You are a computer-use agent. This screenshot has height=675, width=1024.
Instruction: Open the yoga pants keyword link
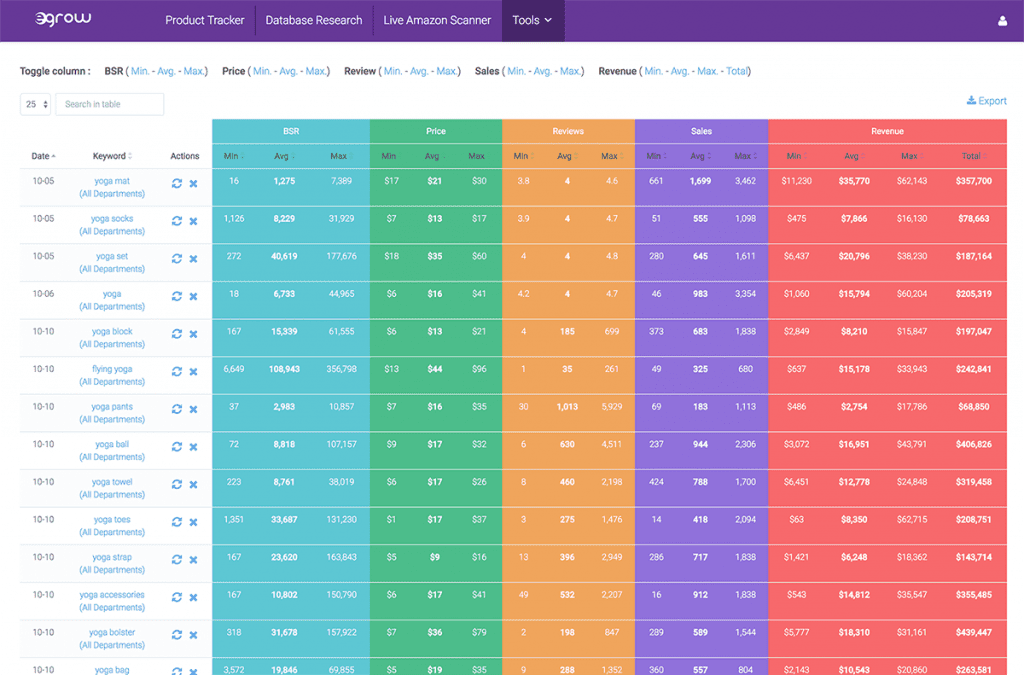(x=112, y=407)
